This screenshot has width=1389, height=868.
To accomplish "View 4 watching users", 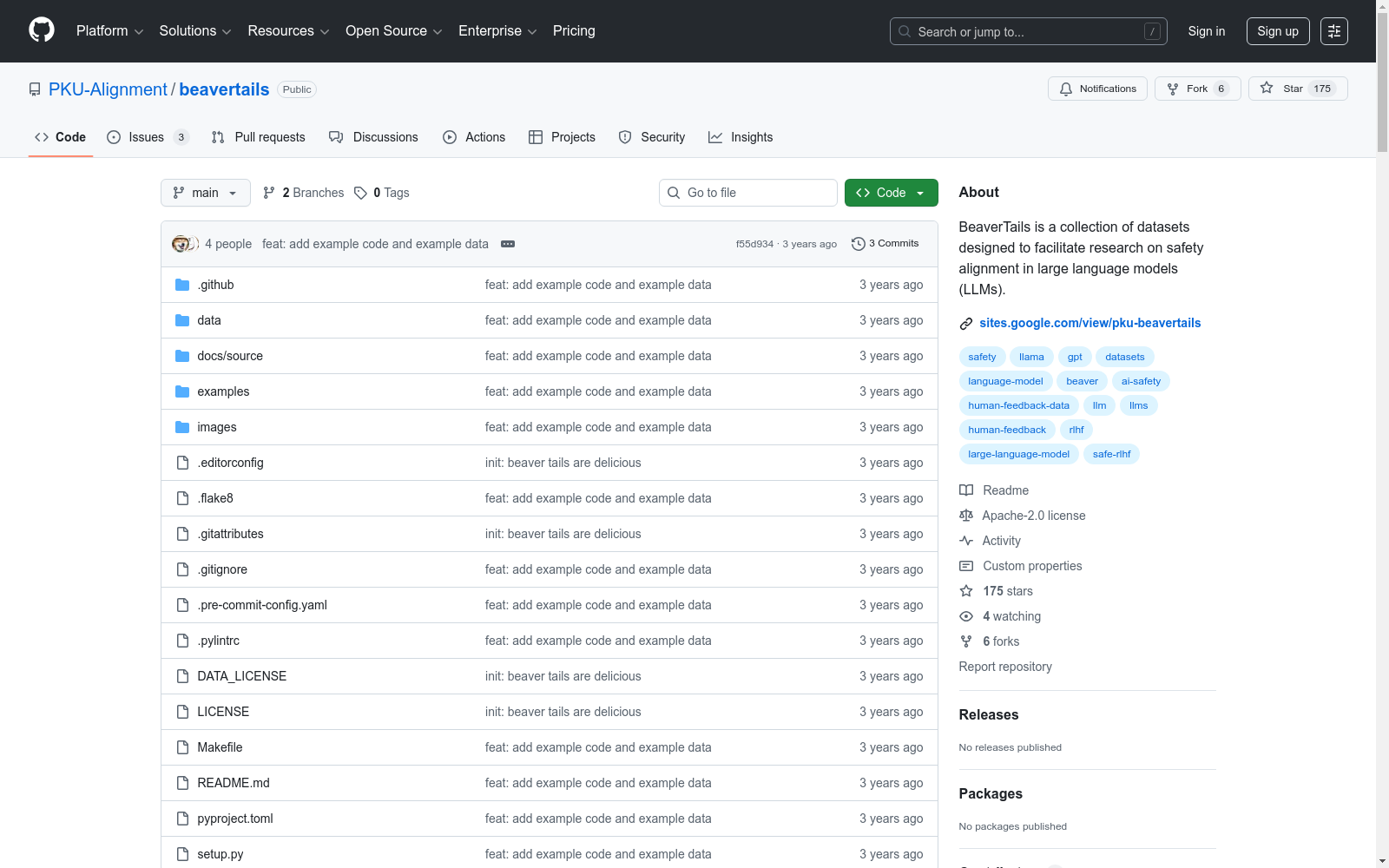I will point(1000,616).
